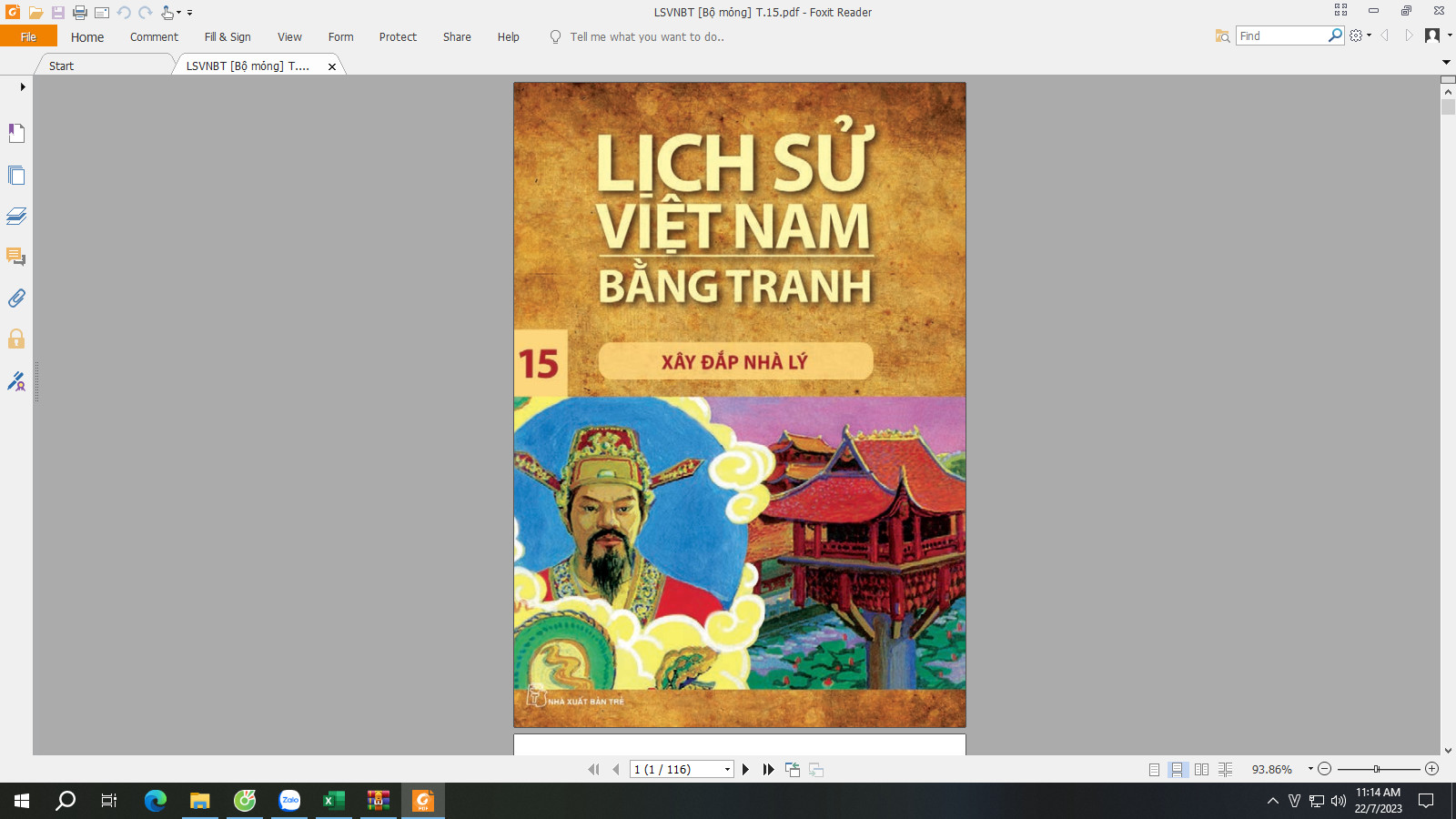
Task: Click the Find search field
Action: tap(1282, 35)
